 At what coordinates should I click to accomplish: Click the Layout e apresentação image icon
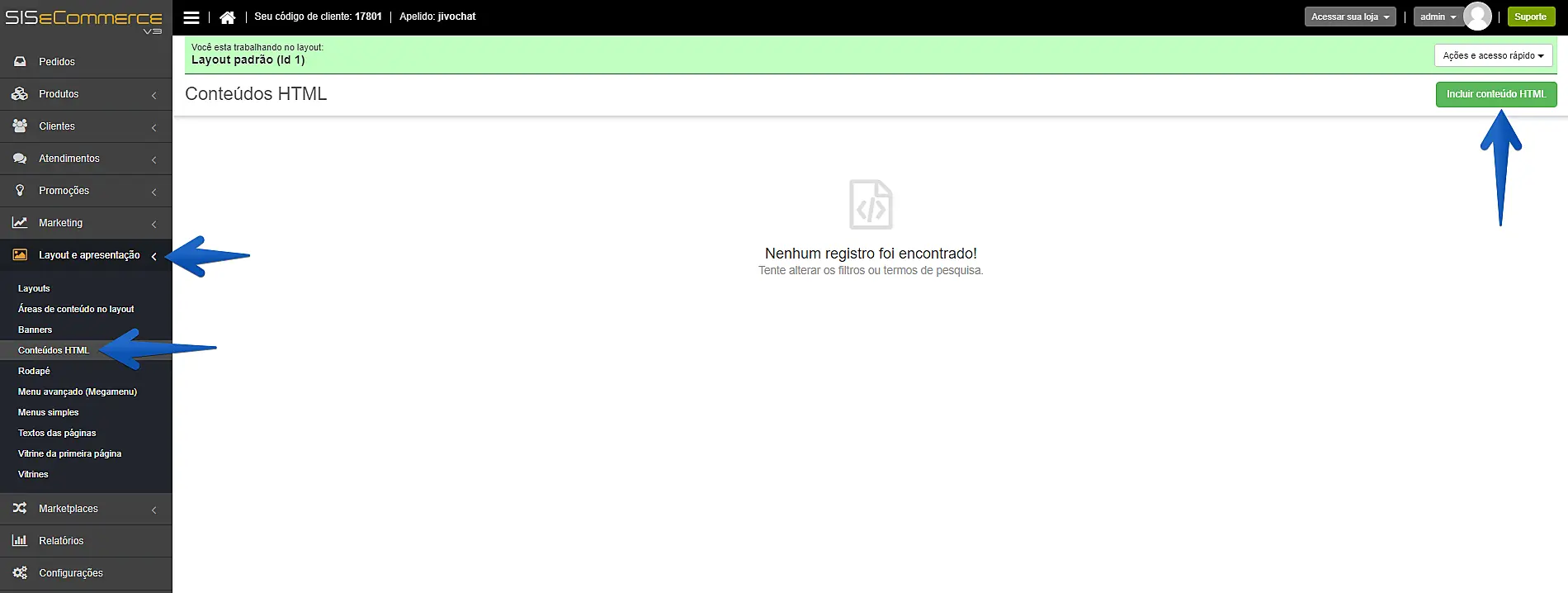tap(20, 255)
